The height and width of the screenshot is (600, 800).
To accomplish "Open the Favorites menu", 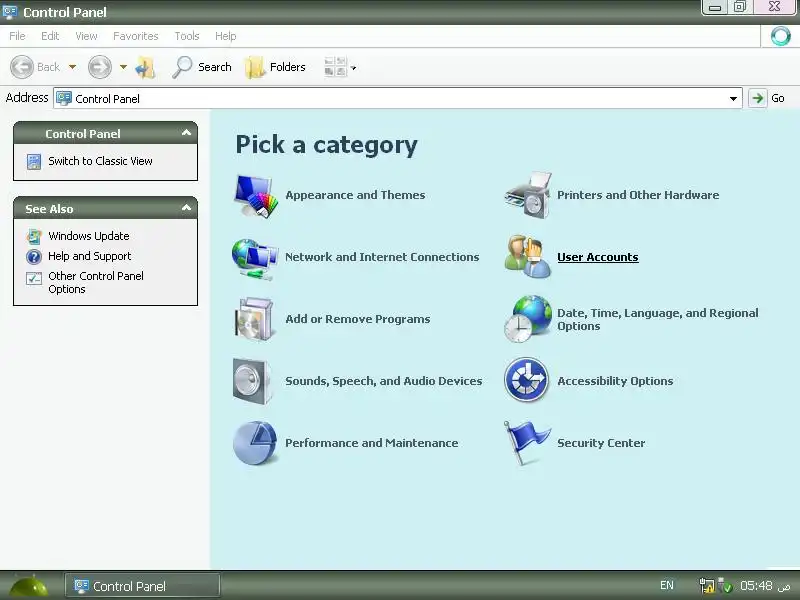I will coord(136,36).
